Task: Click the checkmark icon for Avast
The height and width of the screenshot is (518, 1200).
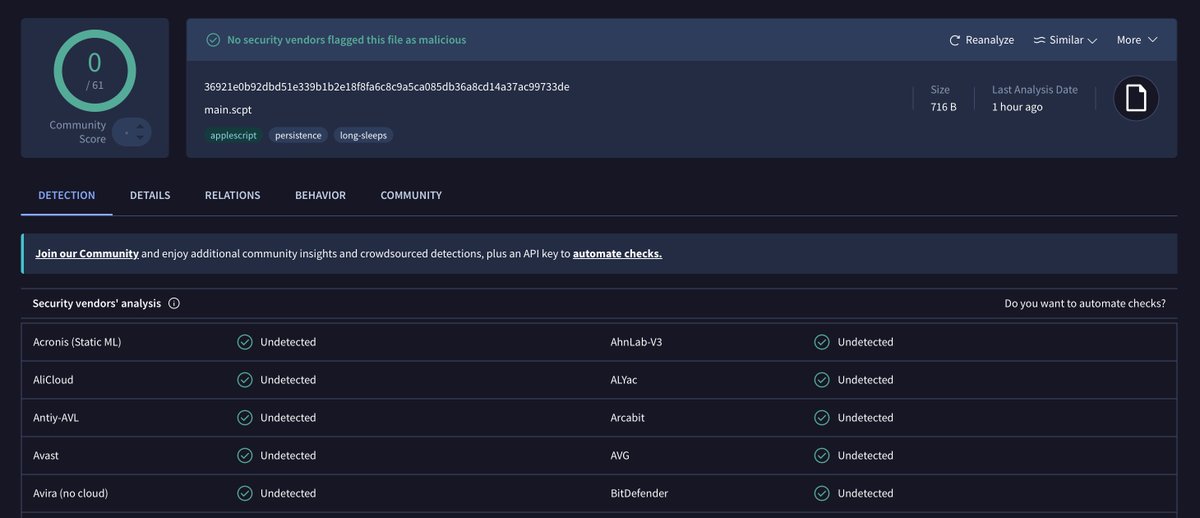Action: (x=245, y=456)
